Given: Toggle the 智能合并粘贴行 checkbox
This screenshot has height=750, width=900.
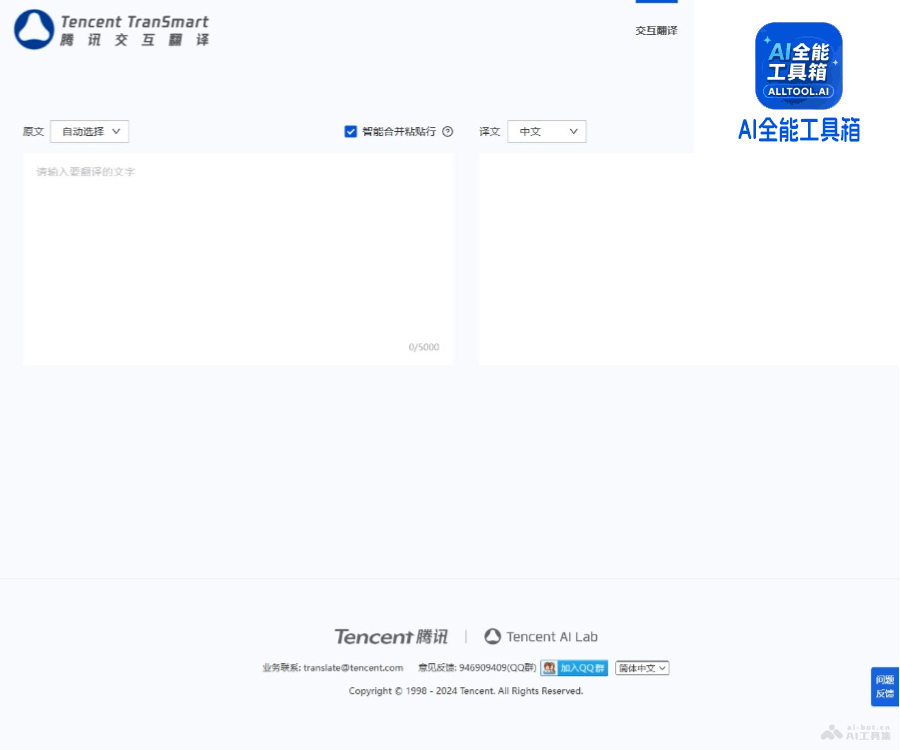Looking at the screenshot, I should pos(350,131).
